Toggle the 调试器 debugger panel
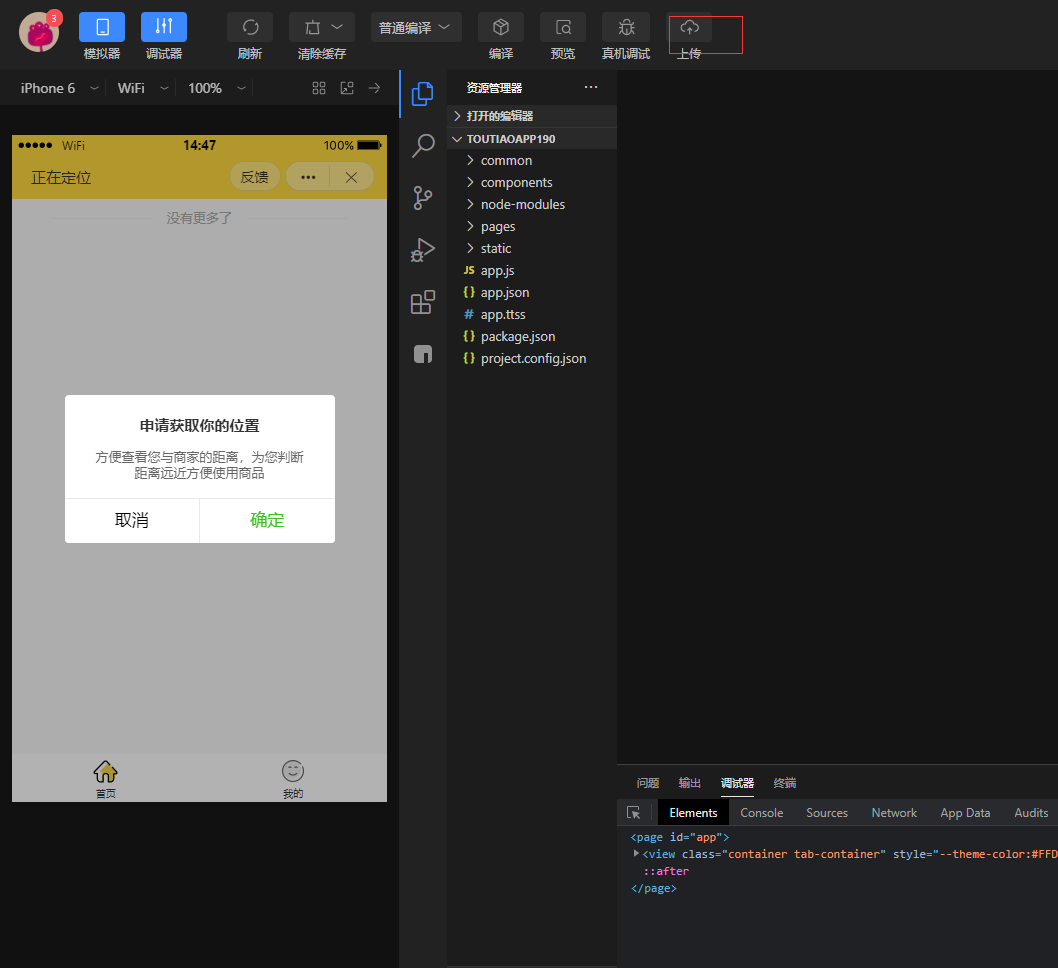The width and height of the screenshot is (1058, 968). [164, 27]
